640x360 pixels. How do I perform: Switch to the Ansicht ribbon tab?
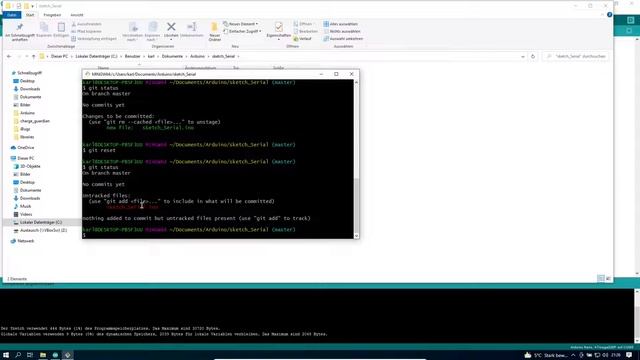[x=76, y=15]
